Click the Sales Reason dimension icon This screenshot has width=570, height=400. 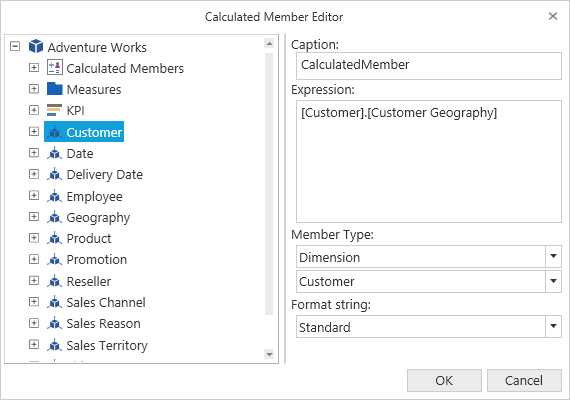pos(55,323)
